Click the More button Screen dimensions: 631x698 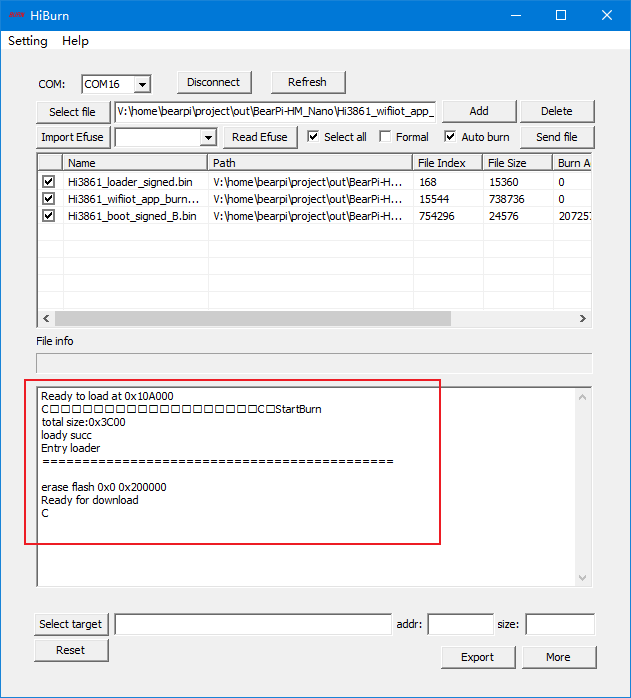[x=559, y=657]
